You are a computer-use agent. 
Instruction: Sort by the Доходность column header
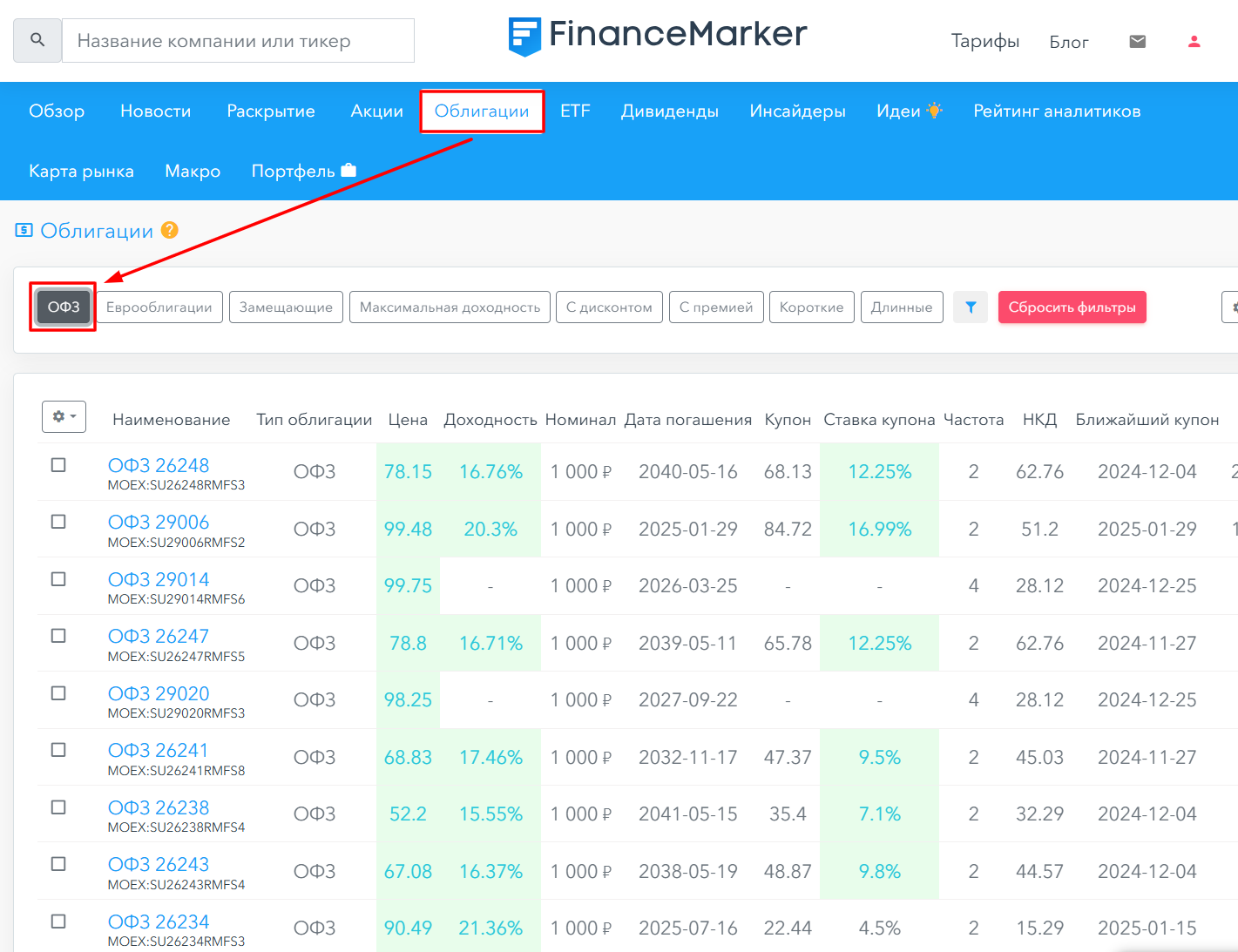[490, 420]
